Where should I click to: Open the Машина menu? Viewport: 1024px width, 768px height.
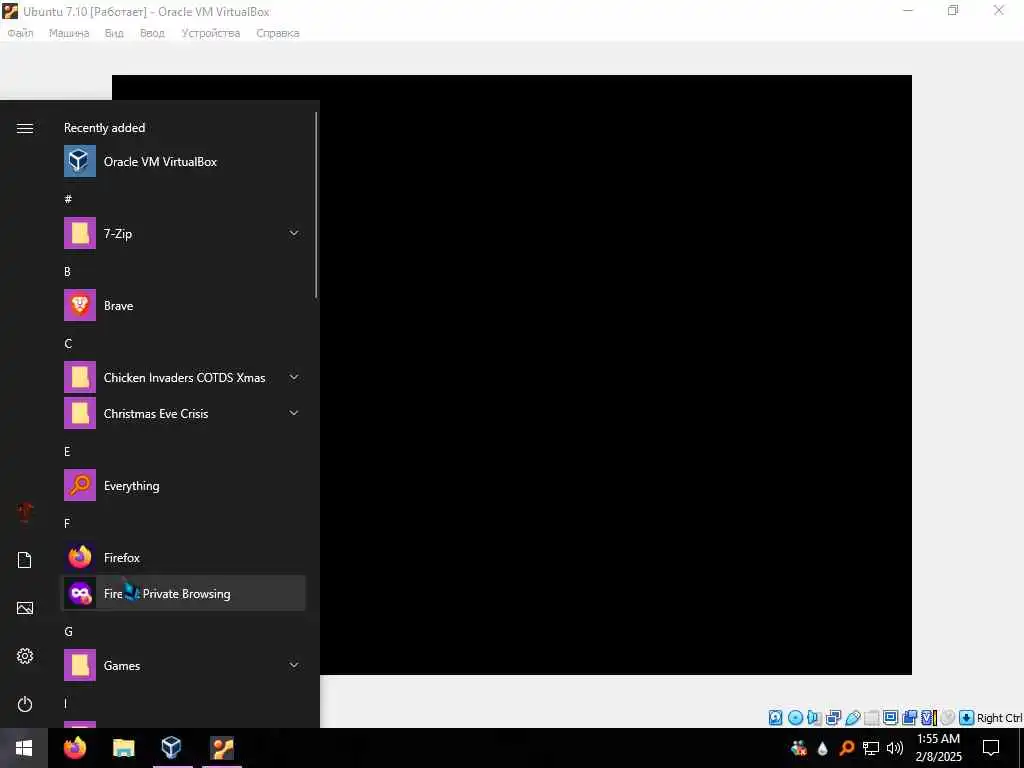point(69,33)
